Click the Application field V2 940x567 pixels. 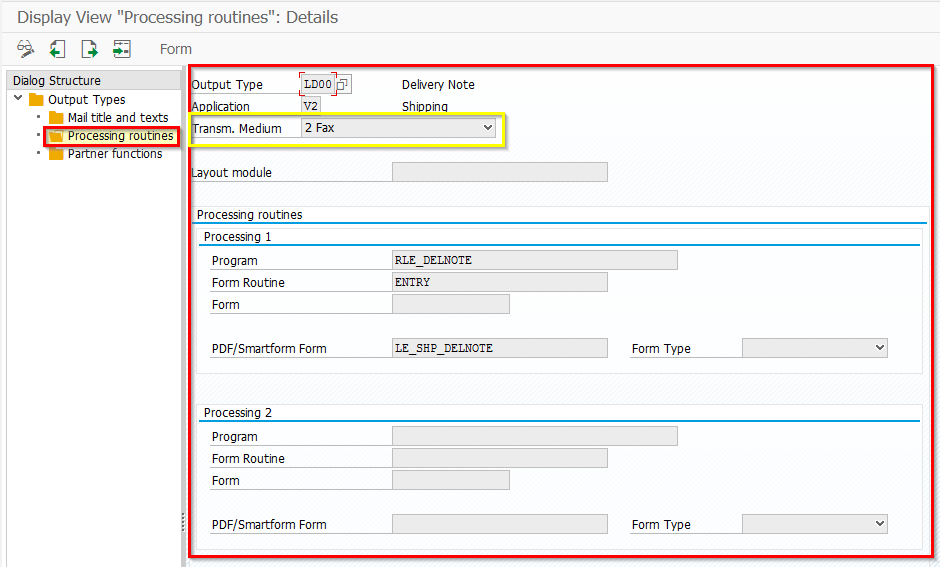coord(311,106)
